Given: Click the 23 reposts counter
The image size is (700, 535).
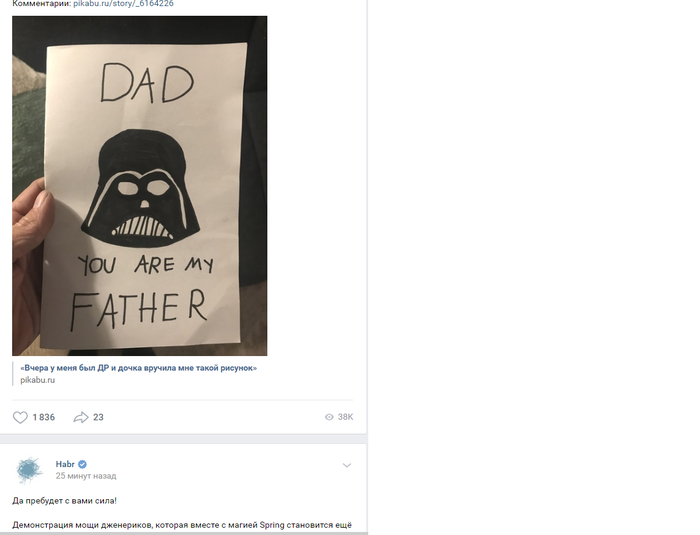Looking at the screenshot, I should pos(98,417).
